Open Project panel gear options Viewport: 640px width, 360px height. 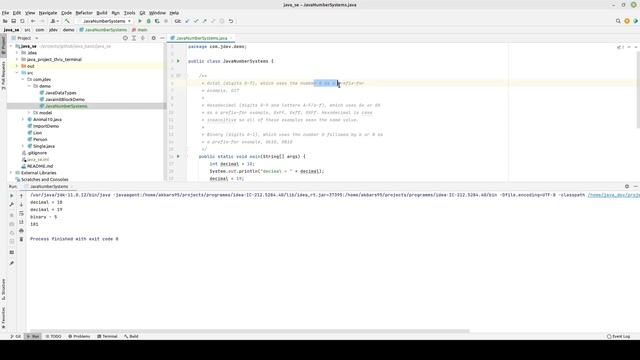click(153, 38)
